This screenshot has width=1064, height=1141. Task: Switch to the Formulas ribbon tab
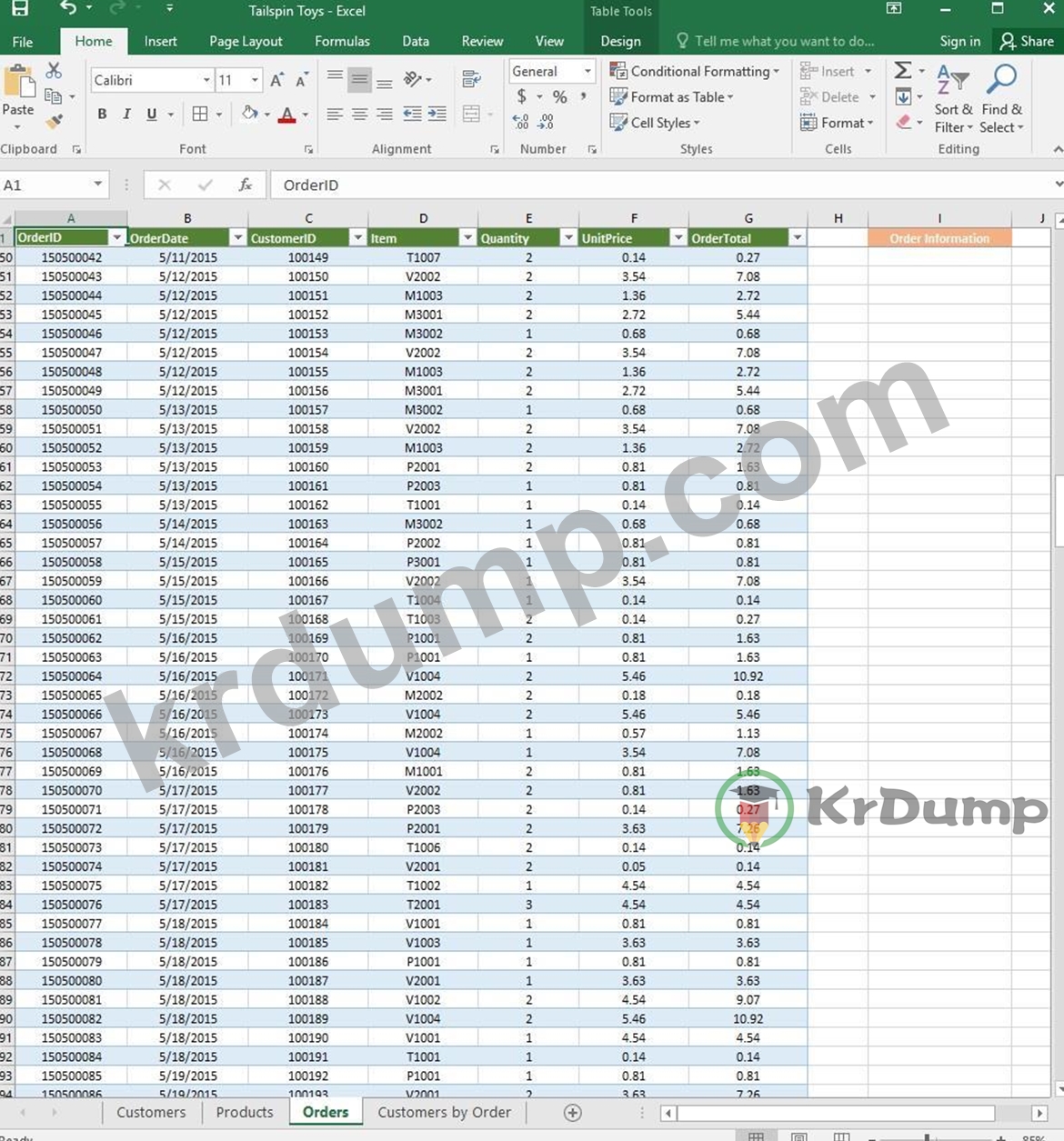pos(342,41)
